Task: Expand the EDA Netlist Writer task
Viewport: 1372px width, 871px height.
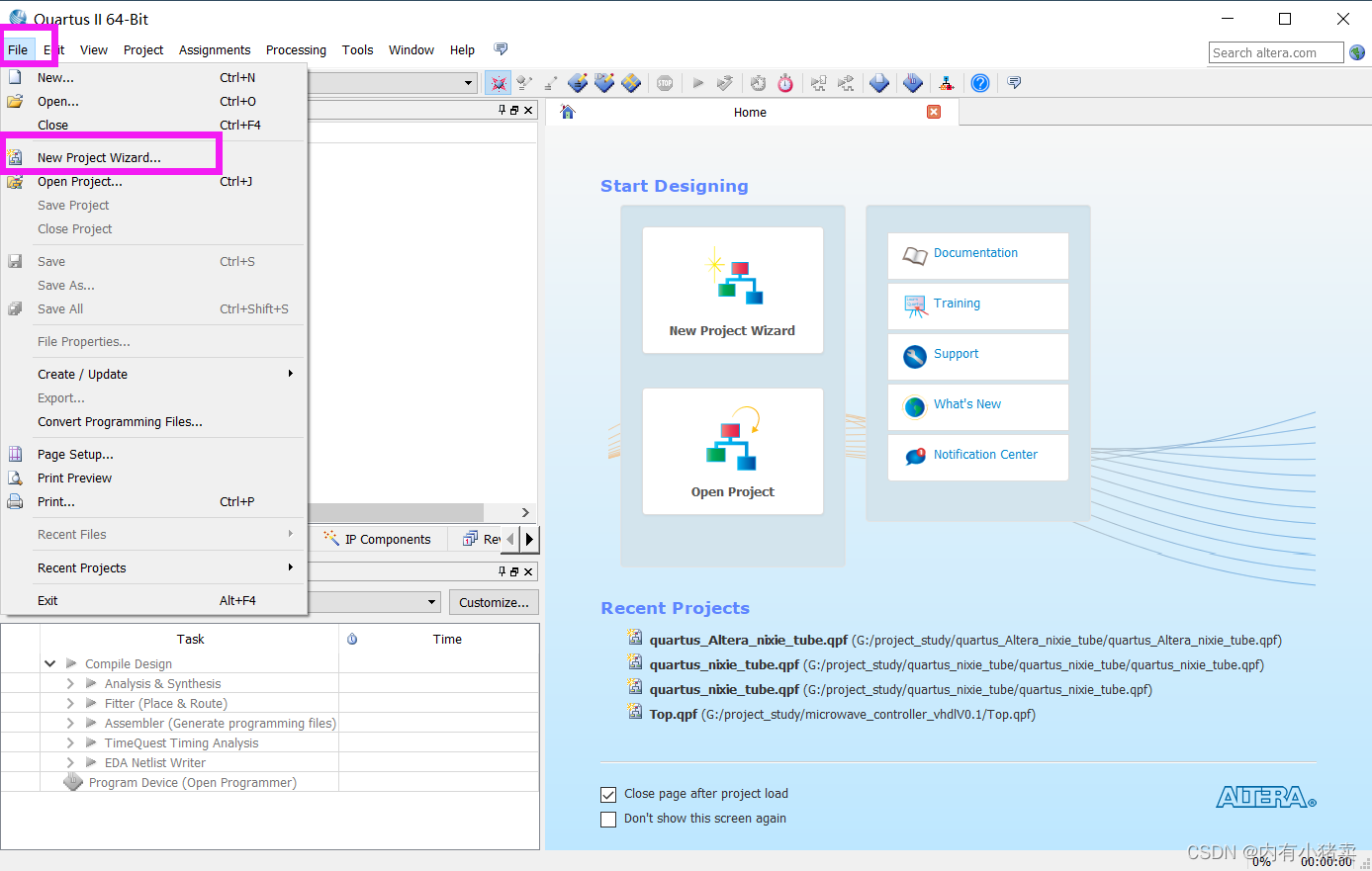Action: pyautogui.click(x=70, y=762)
